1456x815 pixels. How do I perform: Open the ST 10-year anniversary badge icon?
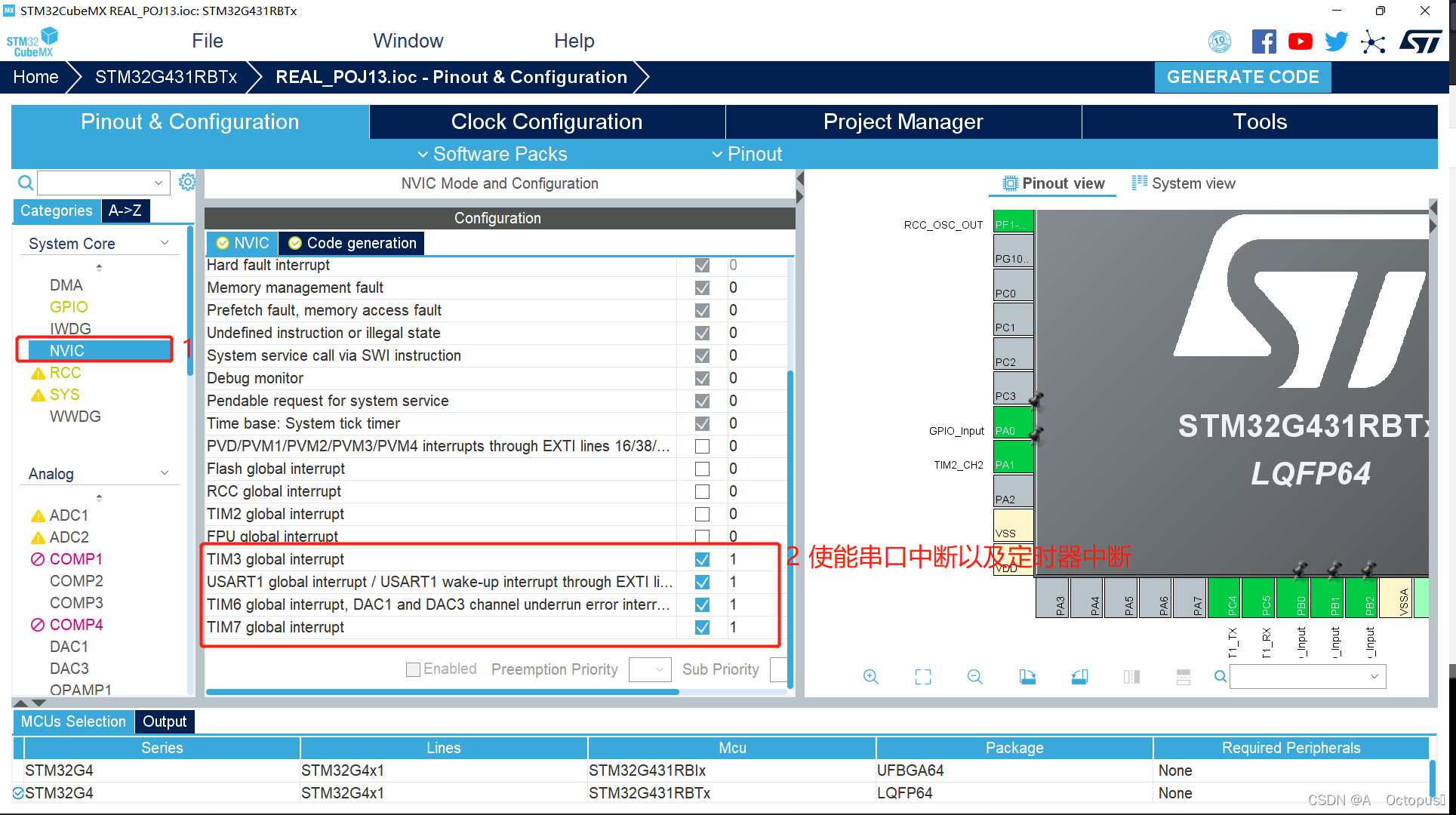1220,42
